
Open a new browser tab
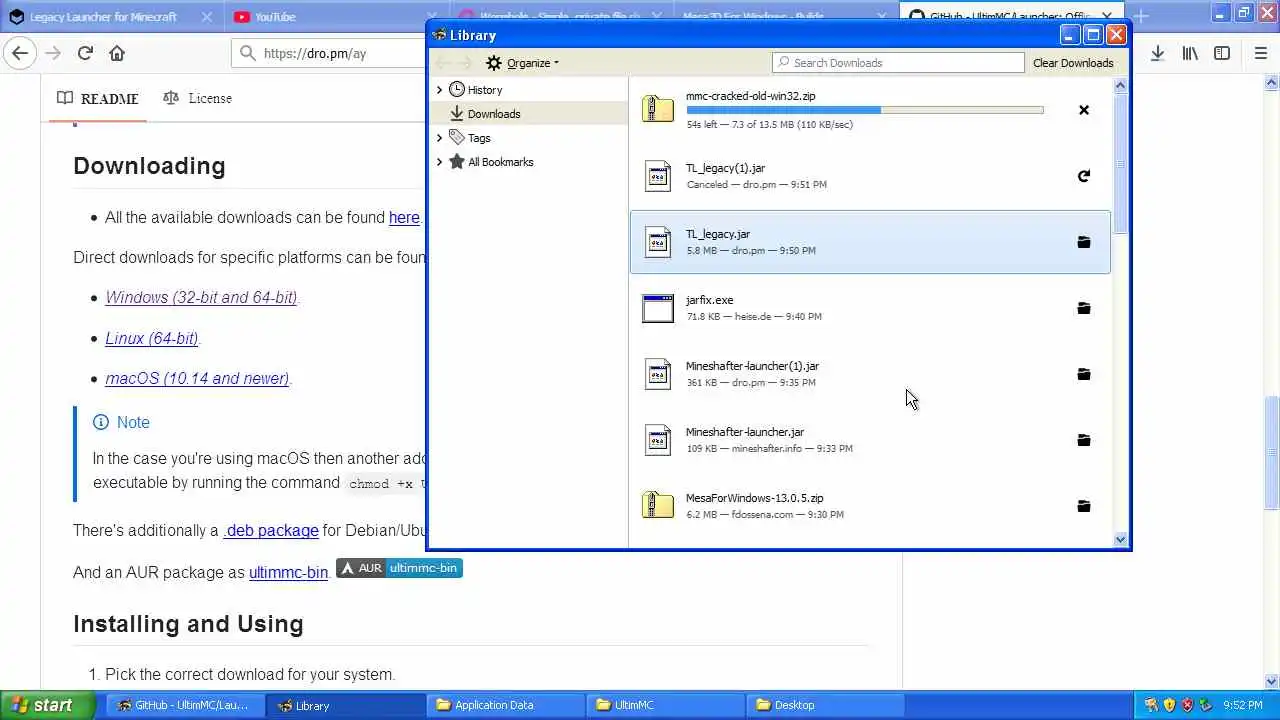(x=1141, y=16)
